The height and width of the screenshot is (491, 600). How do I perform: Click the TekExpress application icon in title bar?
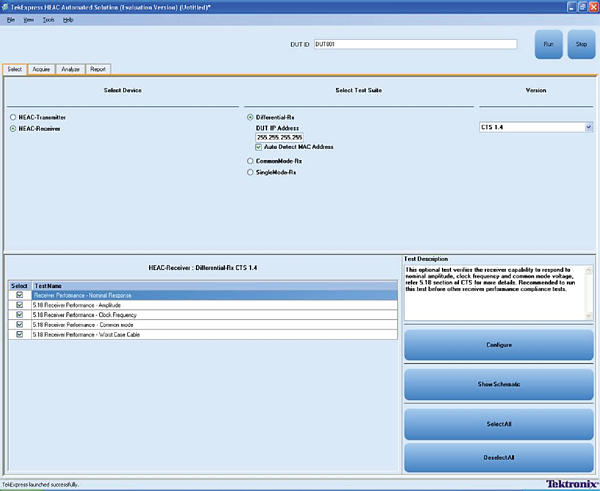click(7, 6)
